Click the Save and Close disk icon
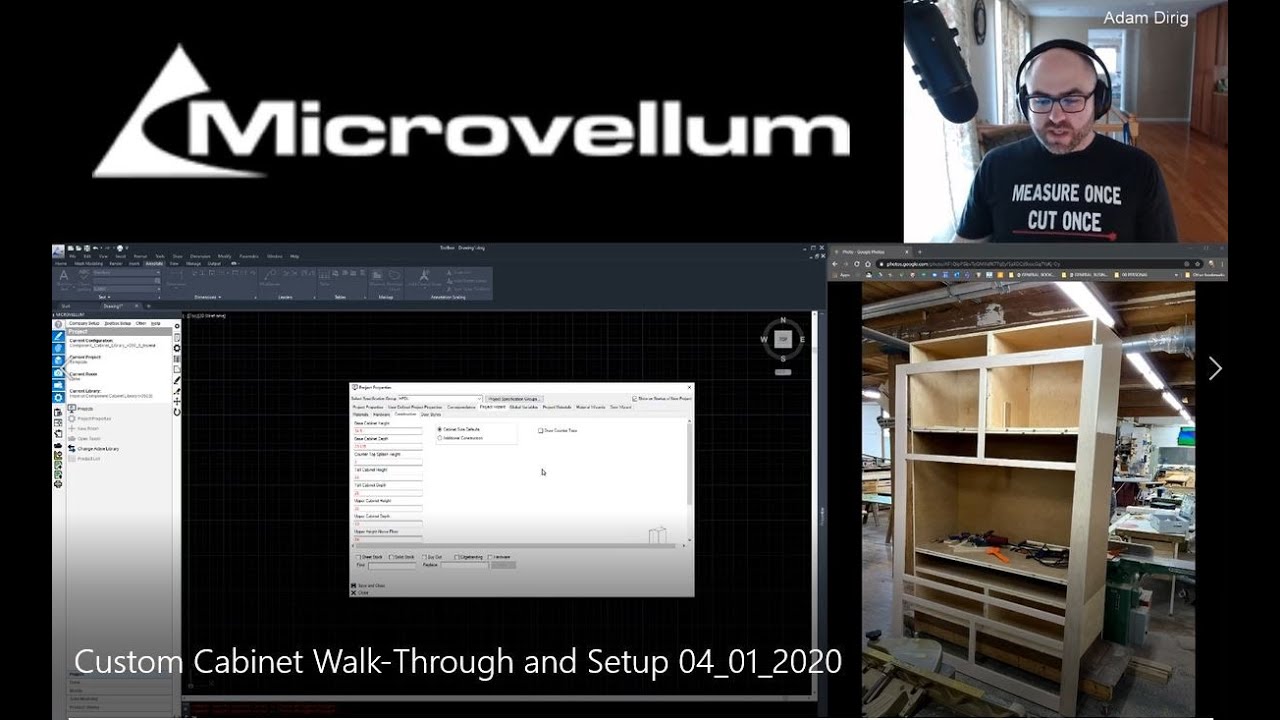Viewport: 1280px width, 720px height. pos(353,585)
